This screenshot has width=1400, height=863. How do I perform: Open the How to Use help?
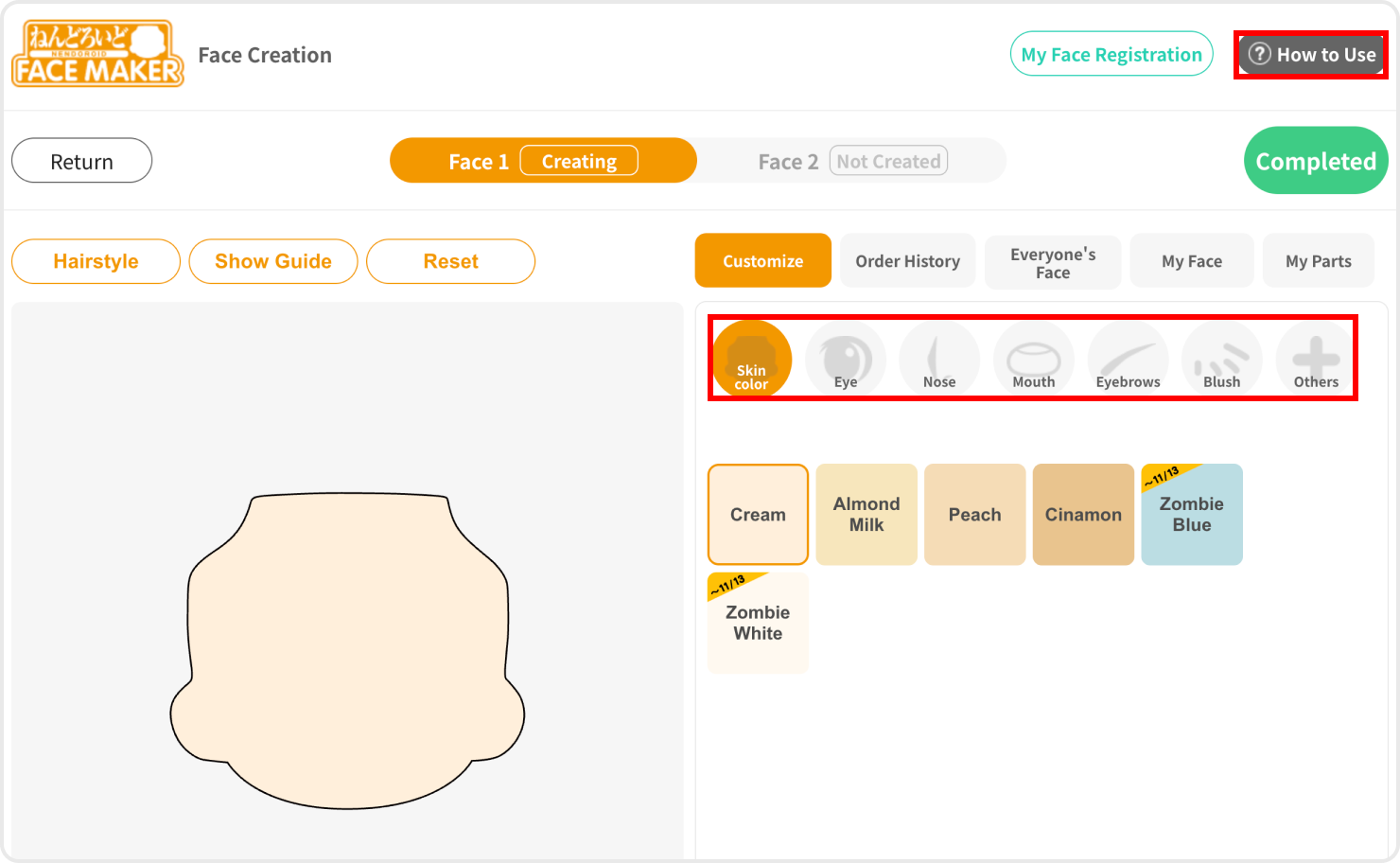coord(1311,55)
